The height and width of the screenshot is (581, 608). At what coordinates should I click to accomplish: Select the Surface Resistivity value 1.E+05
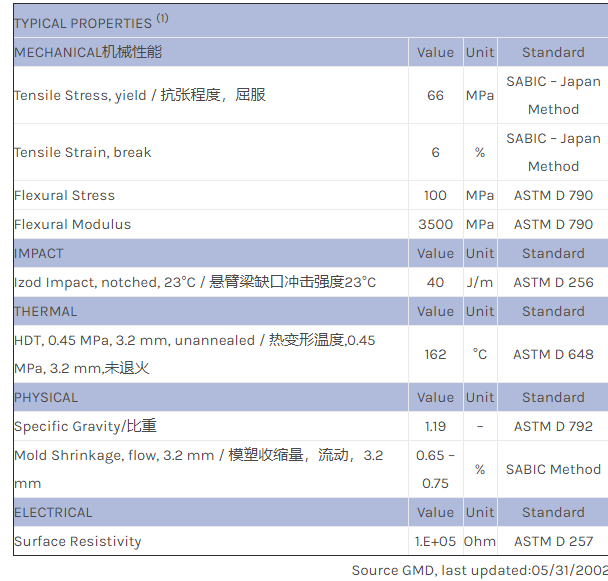435,541
